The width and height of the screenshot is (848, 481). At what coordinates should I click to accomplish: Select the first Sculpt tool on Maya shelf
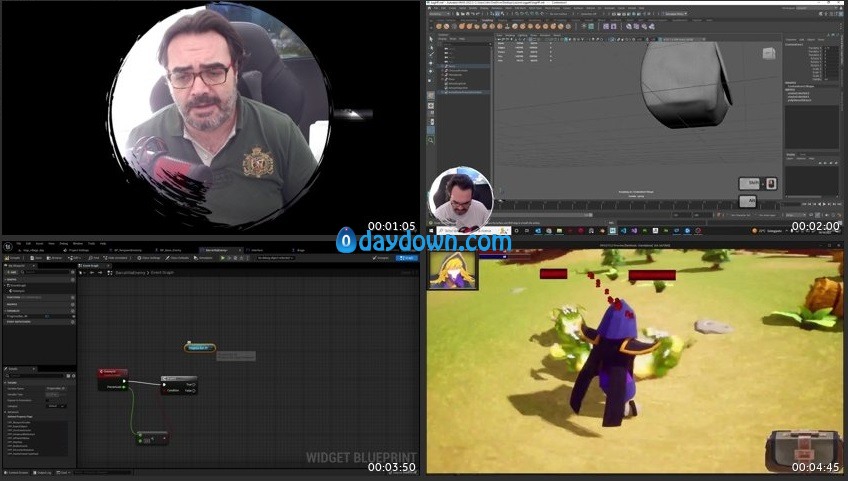[439, 26]
